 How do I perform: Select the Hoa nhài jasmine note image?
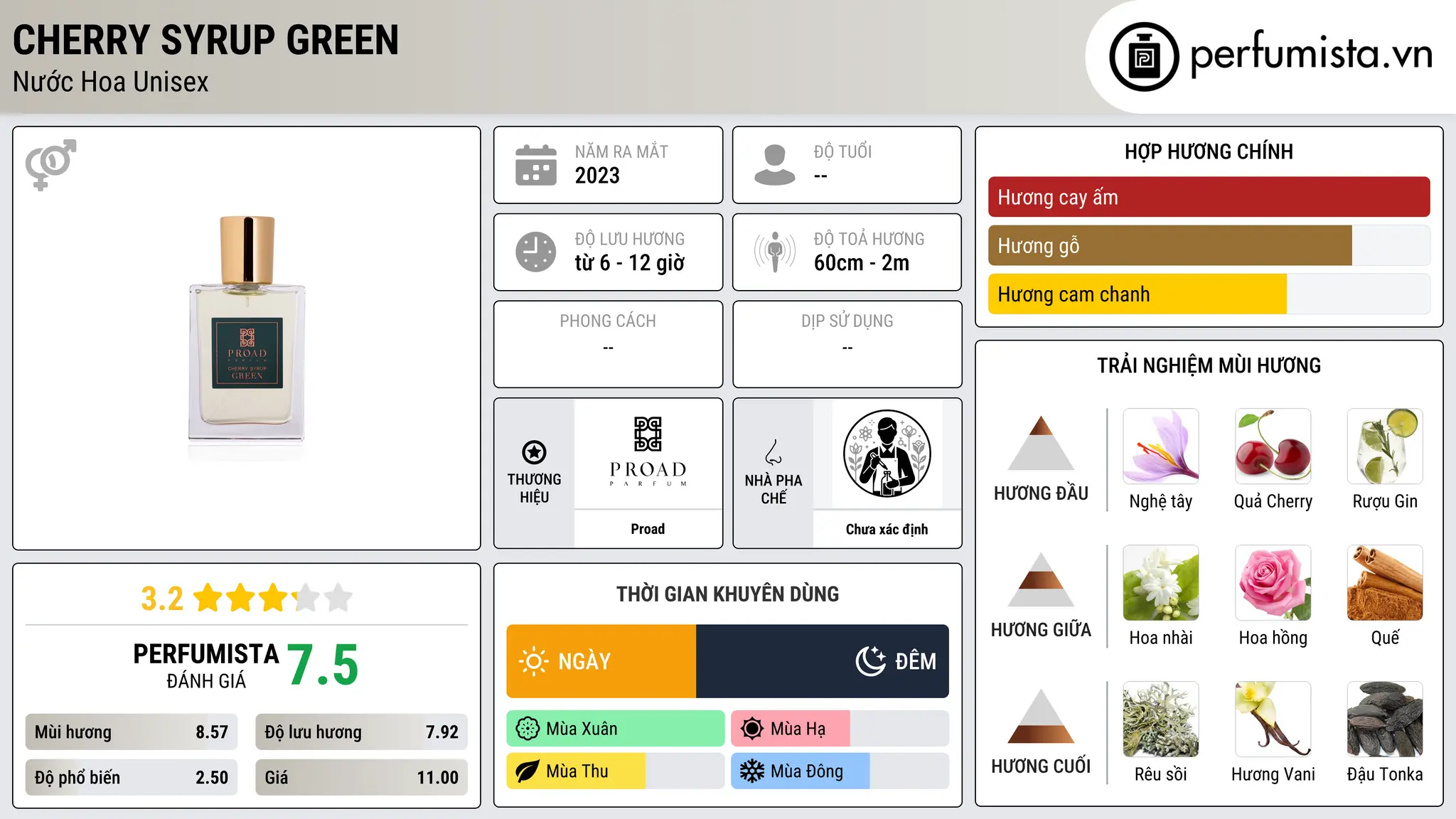[x=1160, y=583]
